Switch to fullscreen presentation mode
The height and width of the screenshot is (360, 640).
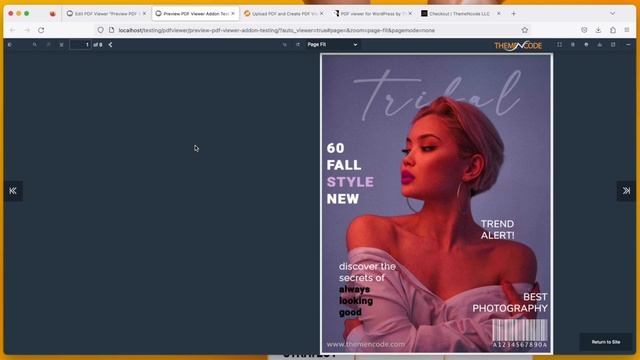pyautogui.click(x=559, y=44)
